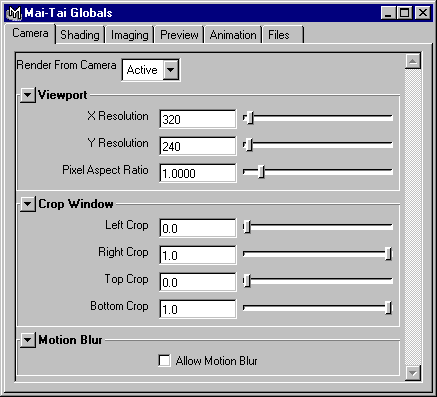
Task: Click the Bottom Crop slider handle
Action: click(388, 308)
